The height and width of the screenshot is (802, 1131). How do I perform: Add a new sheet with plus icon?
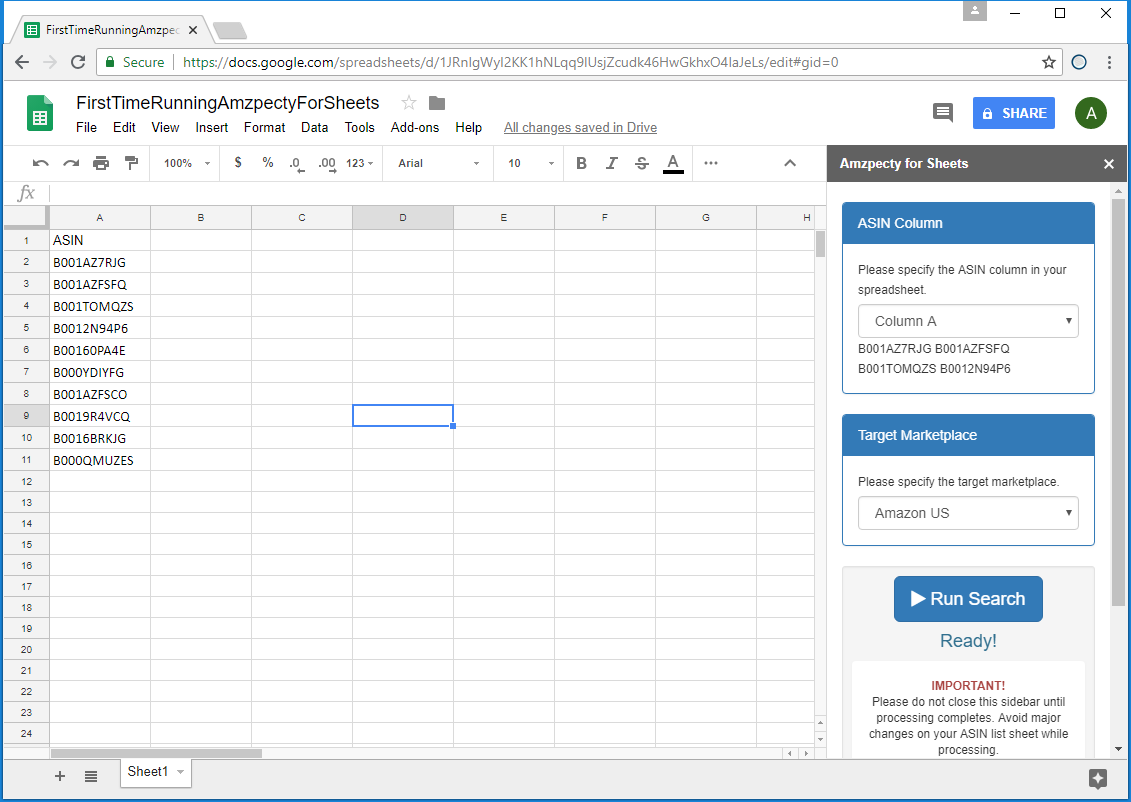[x=60, y=776]
